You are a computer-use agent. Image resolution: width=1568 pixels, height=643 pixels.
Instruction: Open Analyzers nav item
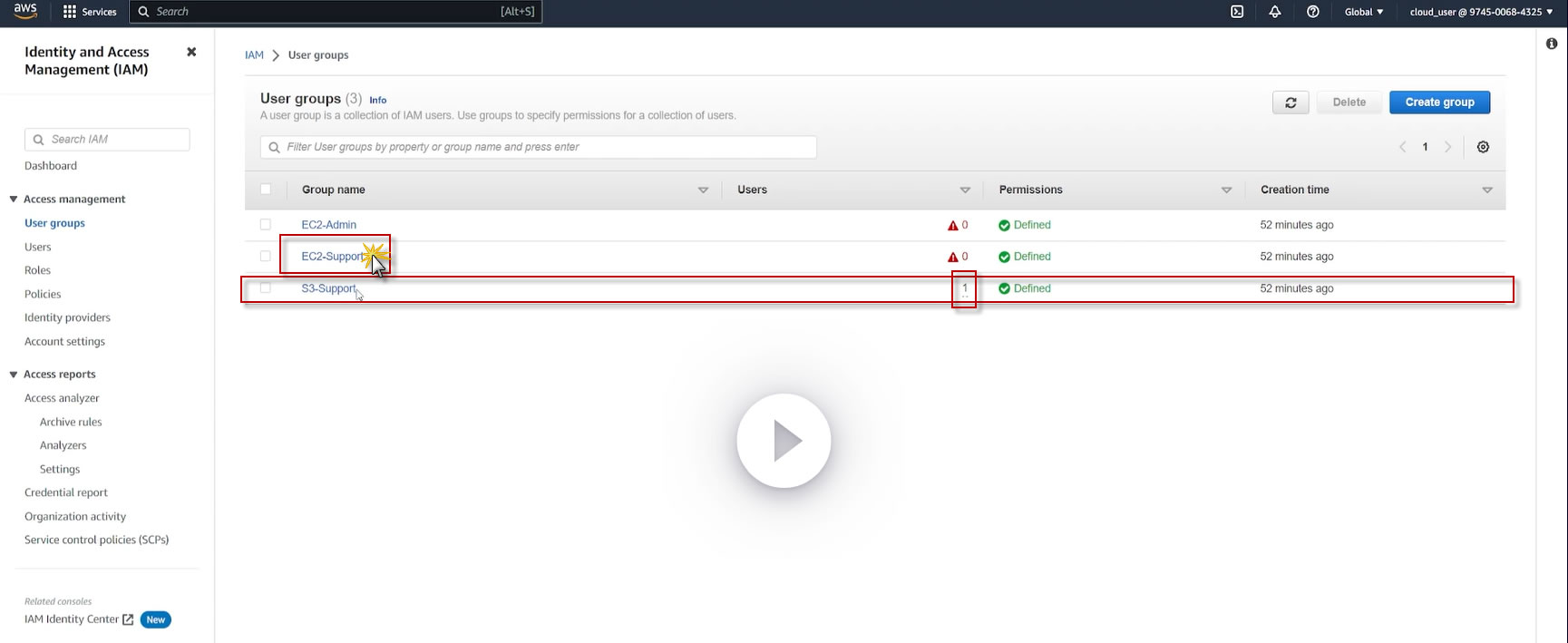63,445
